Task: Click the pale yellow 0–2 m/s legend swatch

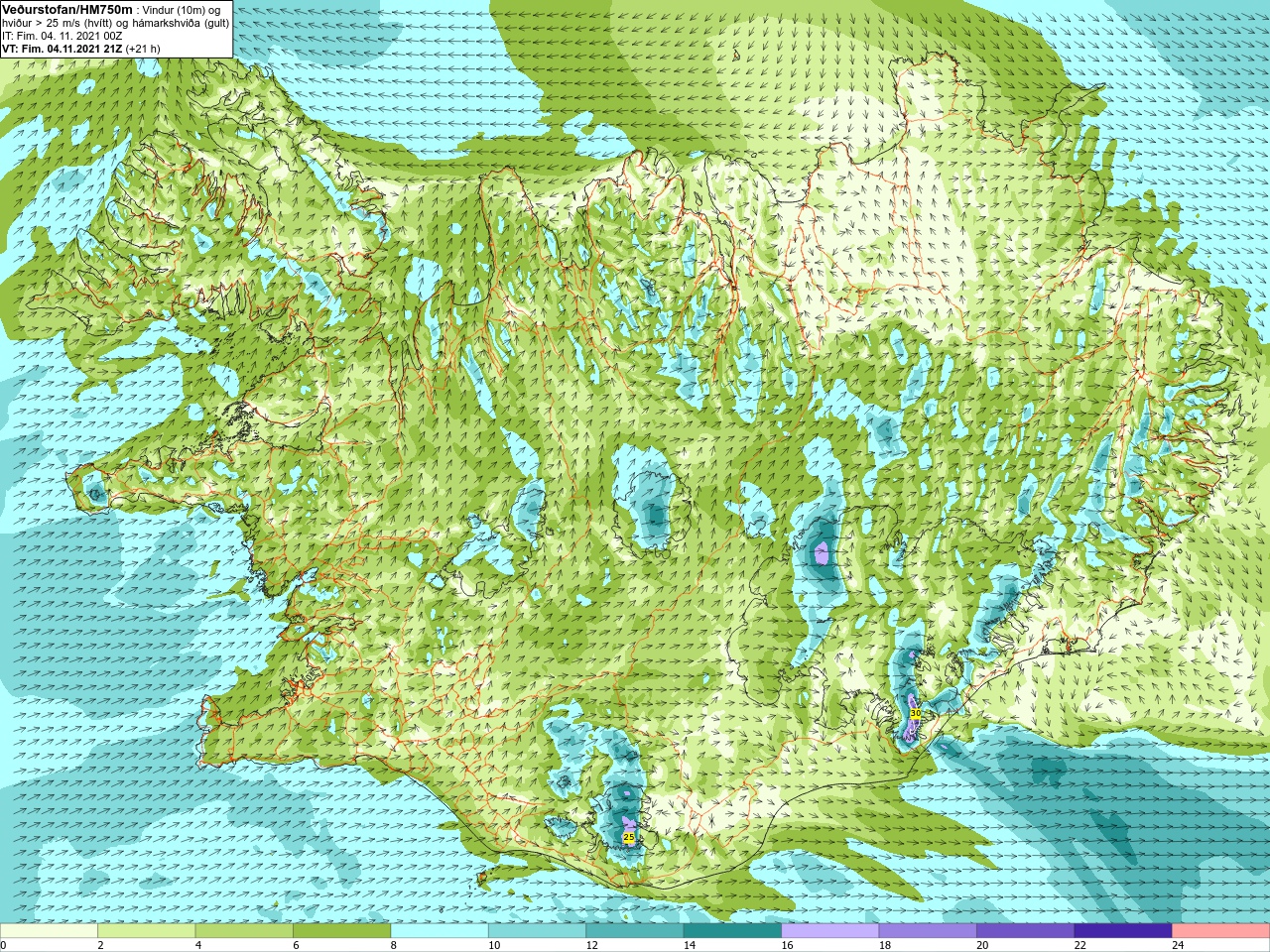Action: [49, 931]
